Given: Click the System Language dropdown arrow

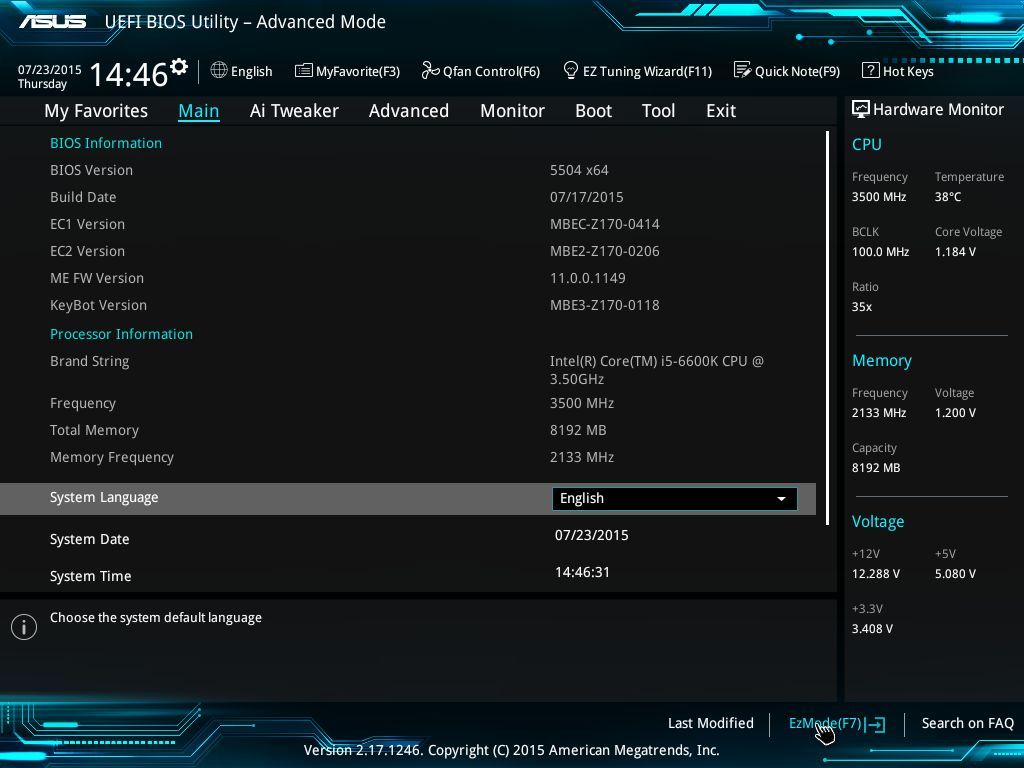Looking at the screenshot, I should pyautogui.click(x=781, y=499).
